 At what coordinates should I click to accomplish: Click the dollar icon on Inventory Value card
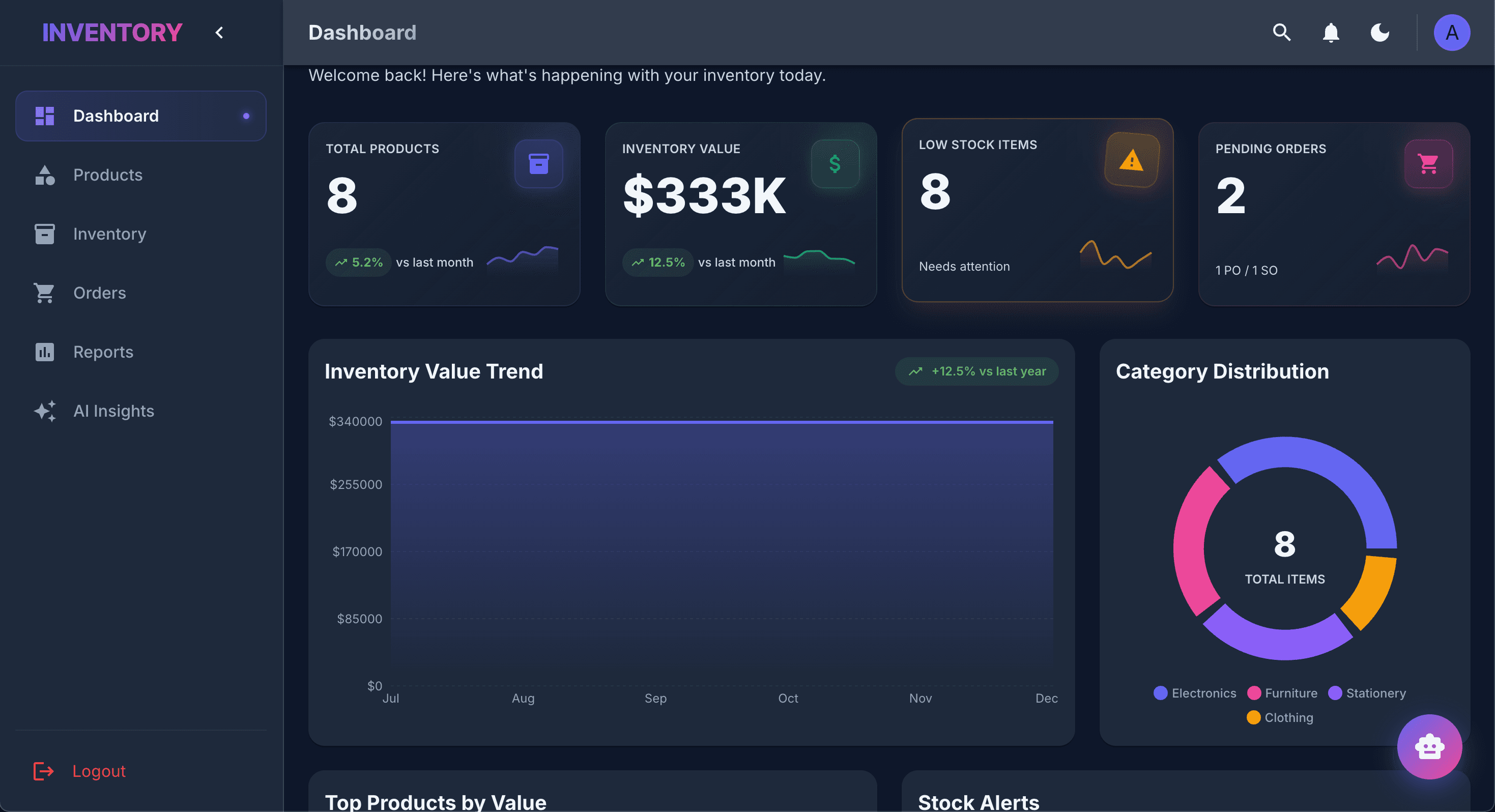point(835,164)
